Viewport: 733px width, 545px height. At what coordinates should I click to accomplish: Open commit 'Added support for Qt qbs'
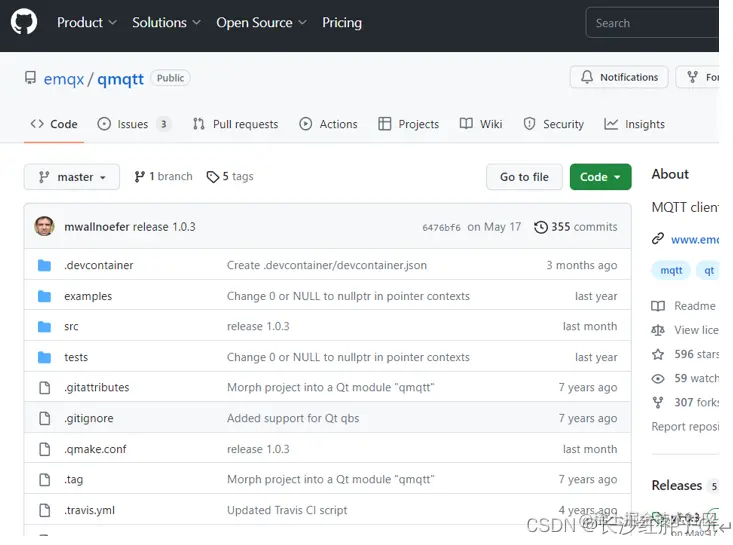[293, 418]
